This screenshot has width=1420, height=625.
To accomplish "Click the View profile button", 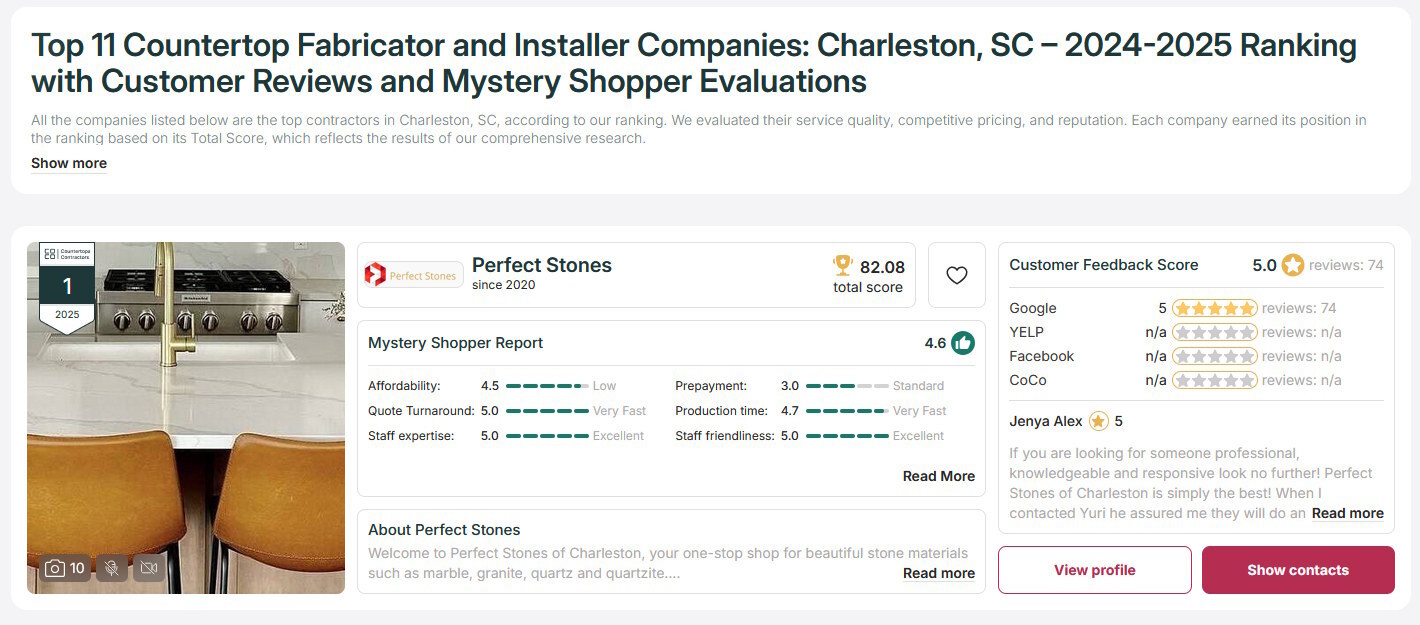I will 1095,570.
